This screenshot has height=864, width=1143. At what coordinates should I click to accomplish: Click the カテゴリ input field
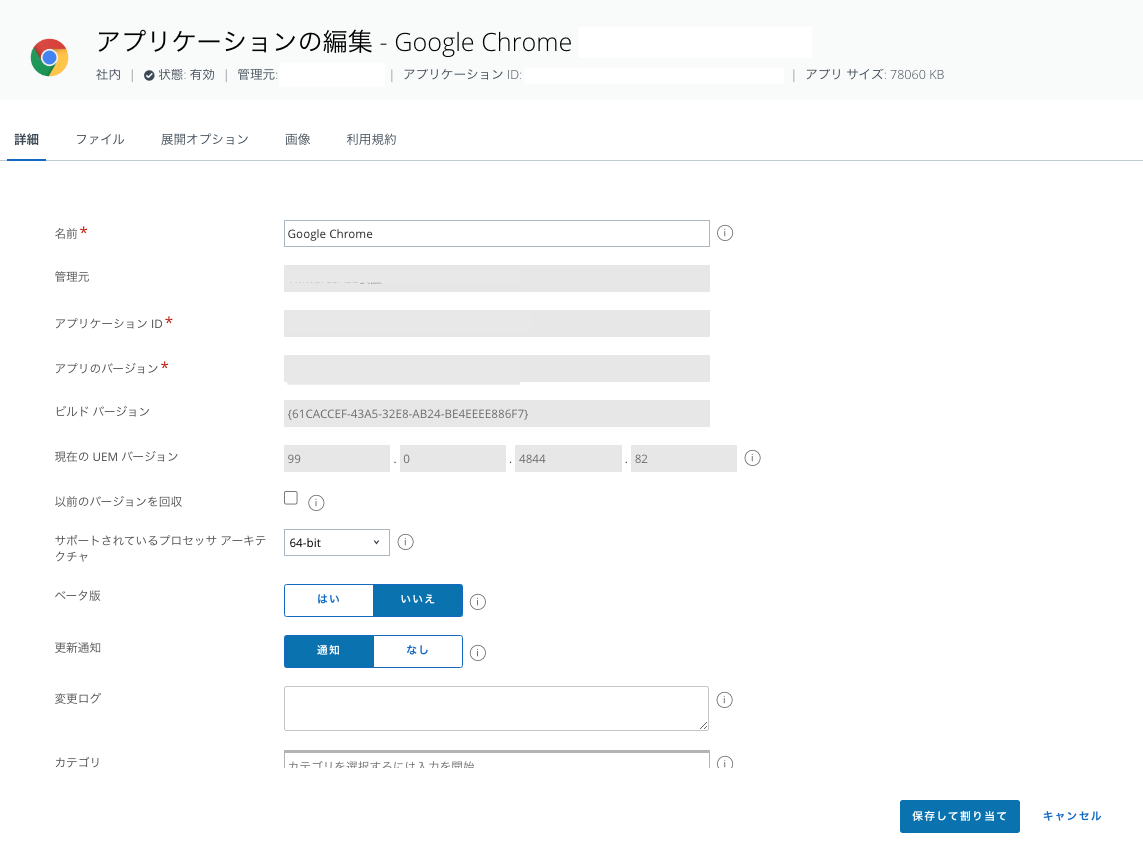tap(496, 760)
